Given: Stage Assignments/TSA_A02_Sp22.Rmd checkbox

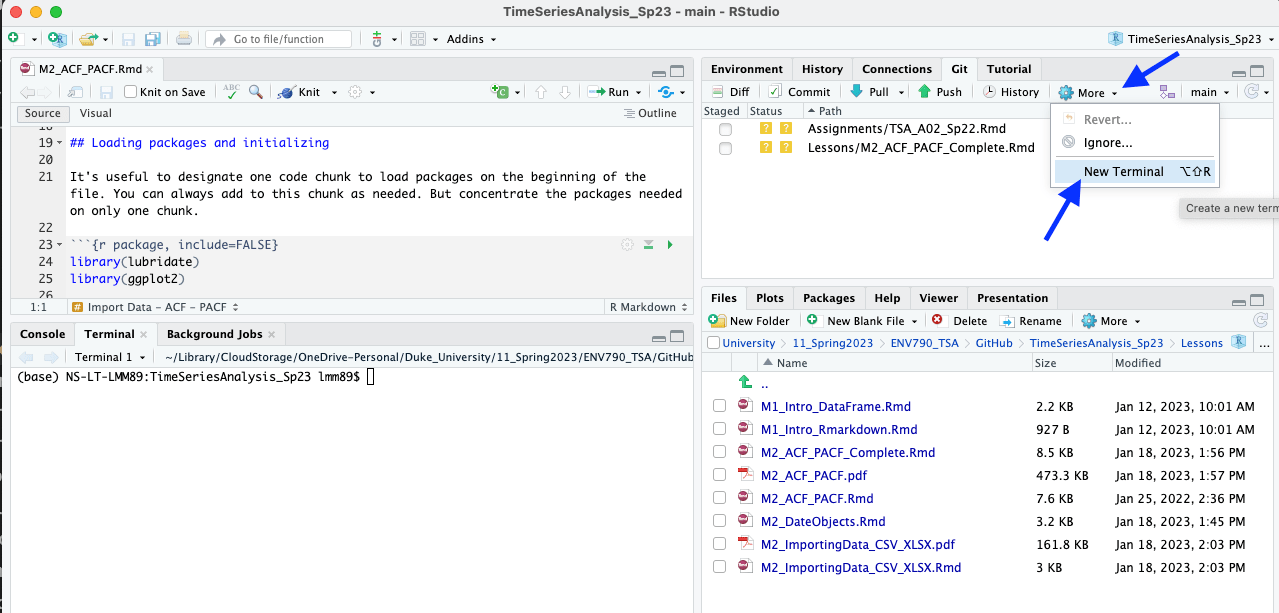Looking at the screenshot, I should tap(725, 130).
